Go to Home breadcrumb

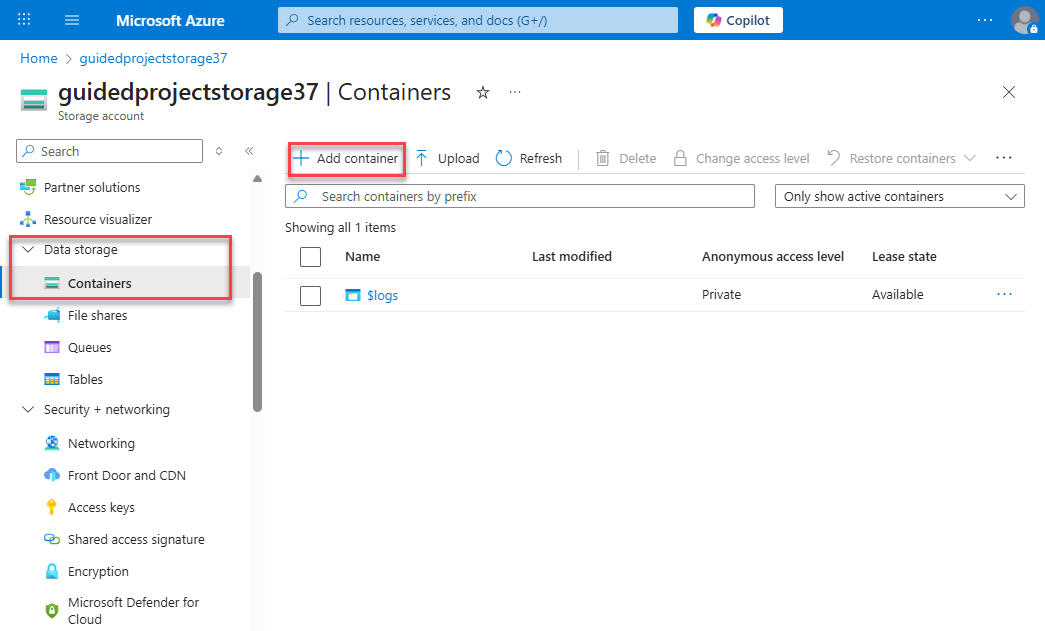click(x=39, y=58)
